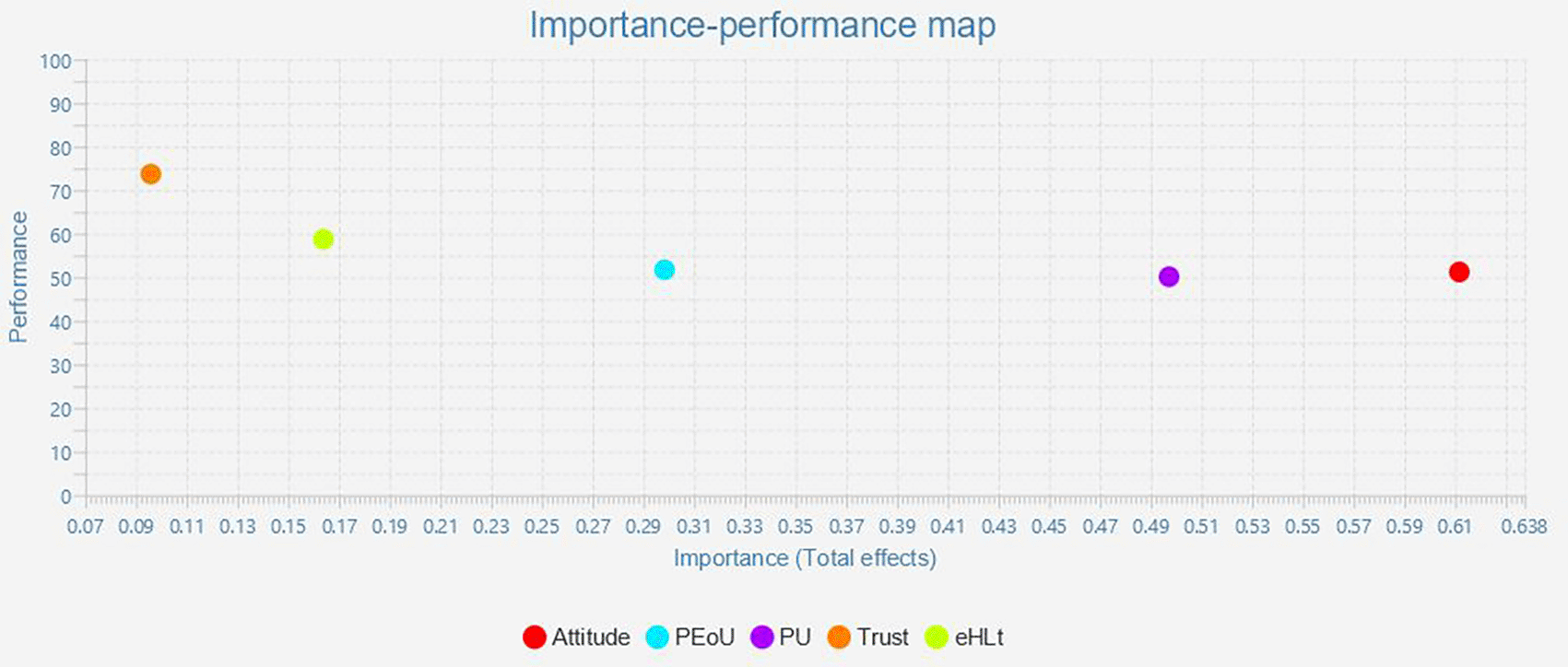Click the purple PU data point
Viewport: 1568px width, 667px height.
[1169, 276]
